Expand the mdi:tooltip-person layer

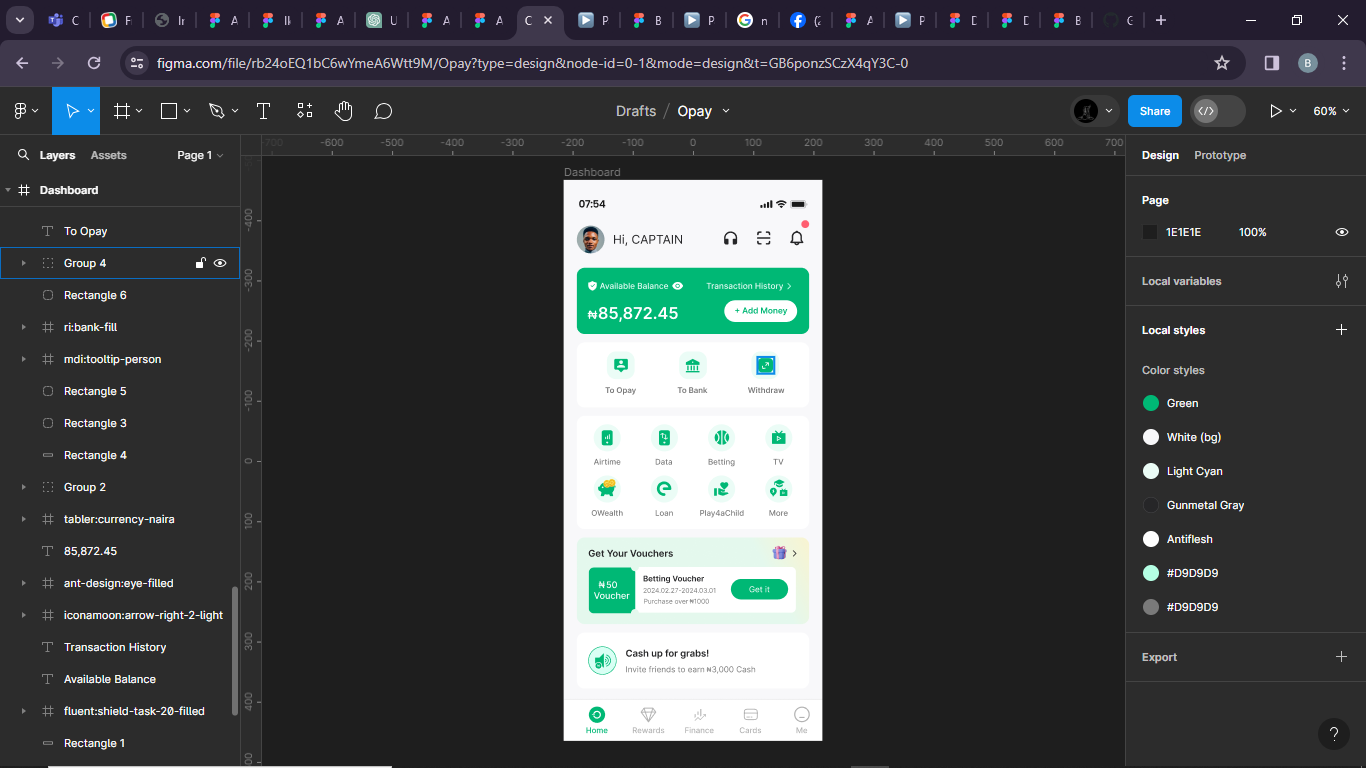coord(23,359)
